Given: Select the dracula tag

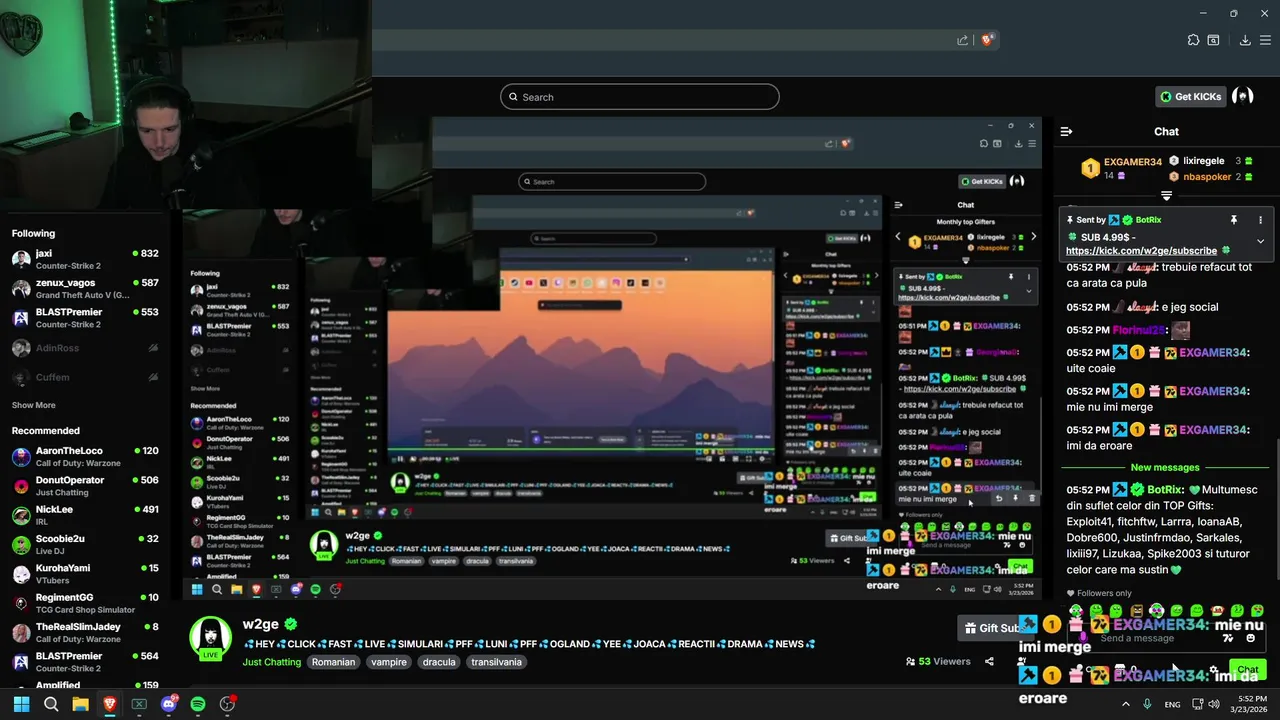Looking at the screenshot, I should 439,662.
